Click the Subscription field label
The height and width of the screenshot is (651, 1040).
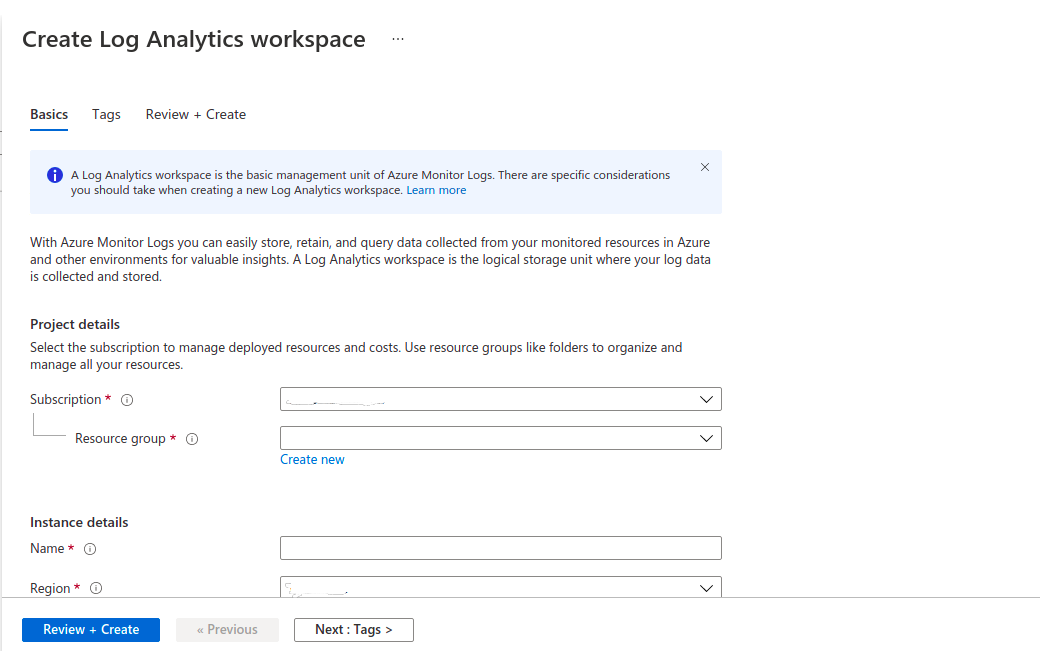coord(66,399)
